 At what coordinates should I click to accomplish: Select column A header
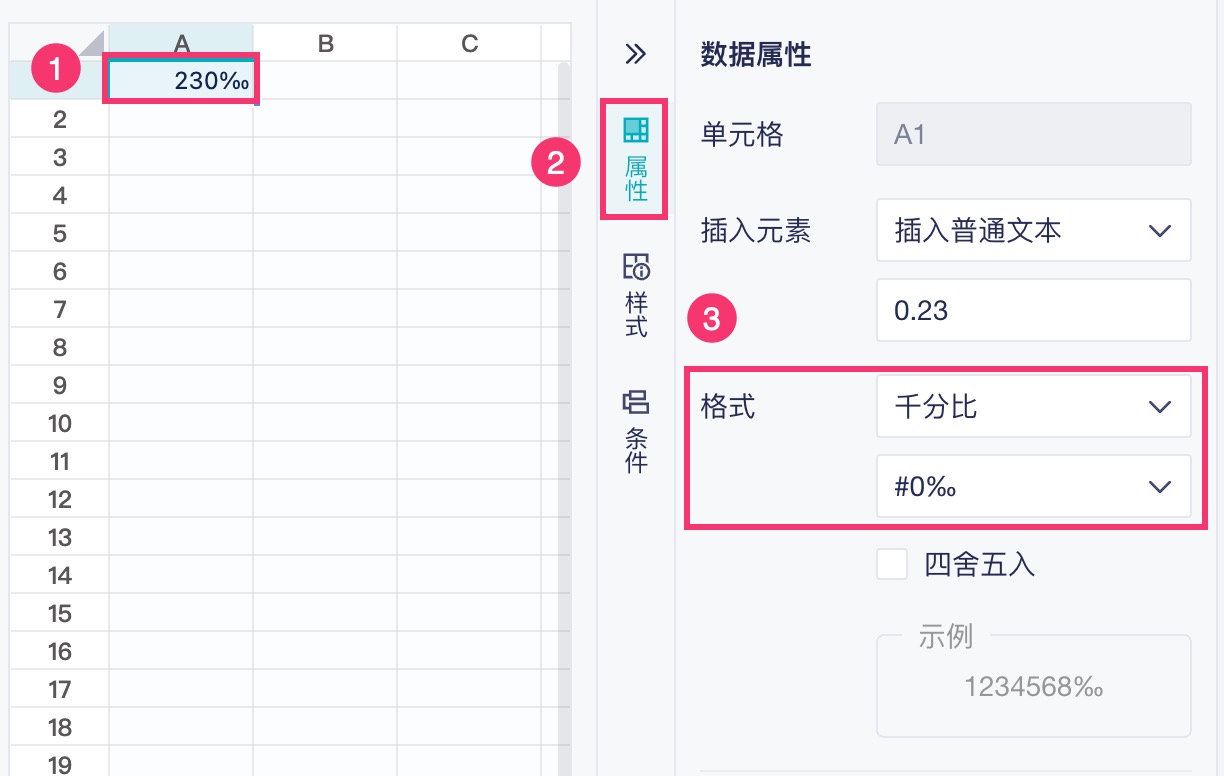(181, 43)
